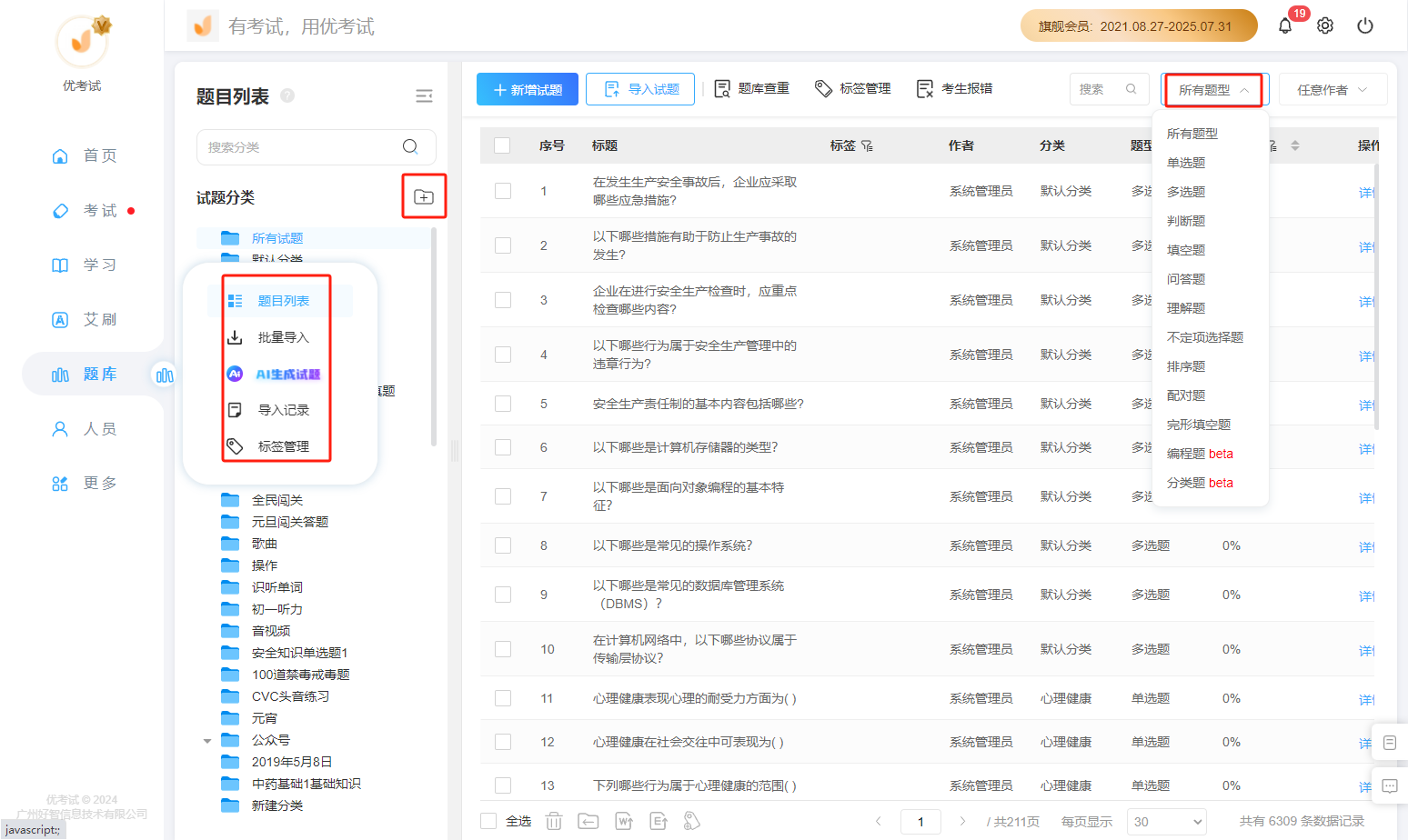
Task: Open the feedback note floating icon
Action: click(x=1390, y=743)
